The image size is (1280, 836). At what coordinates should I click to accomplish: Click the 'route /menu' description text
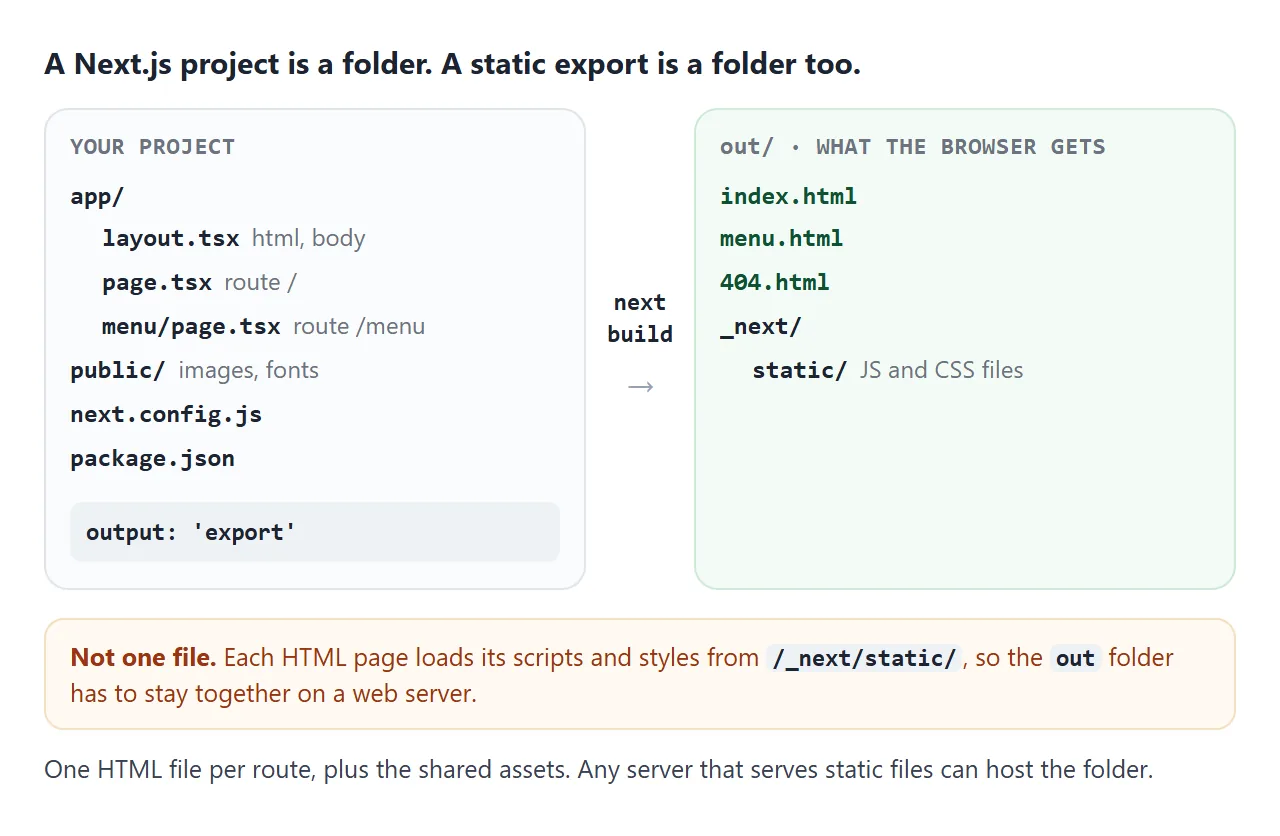359,326
